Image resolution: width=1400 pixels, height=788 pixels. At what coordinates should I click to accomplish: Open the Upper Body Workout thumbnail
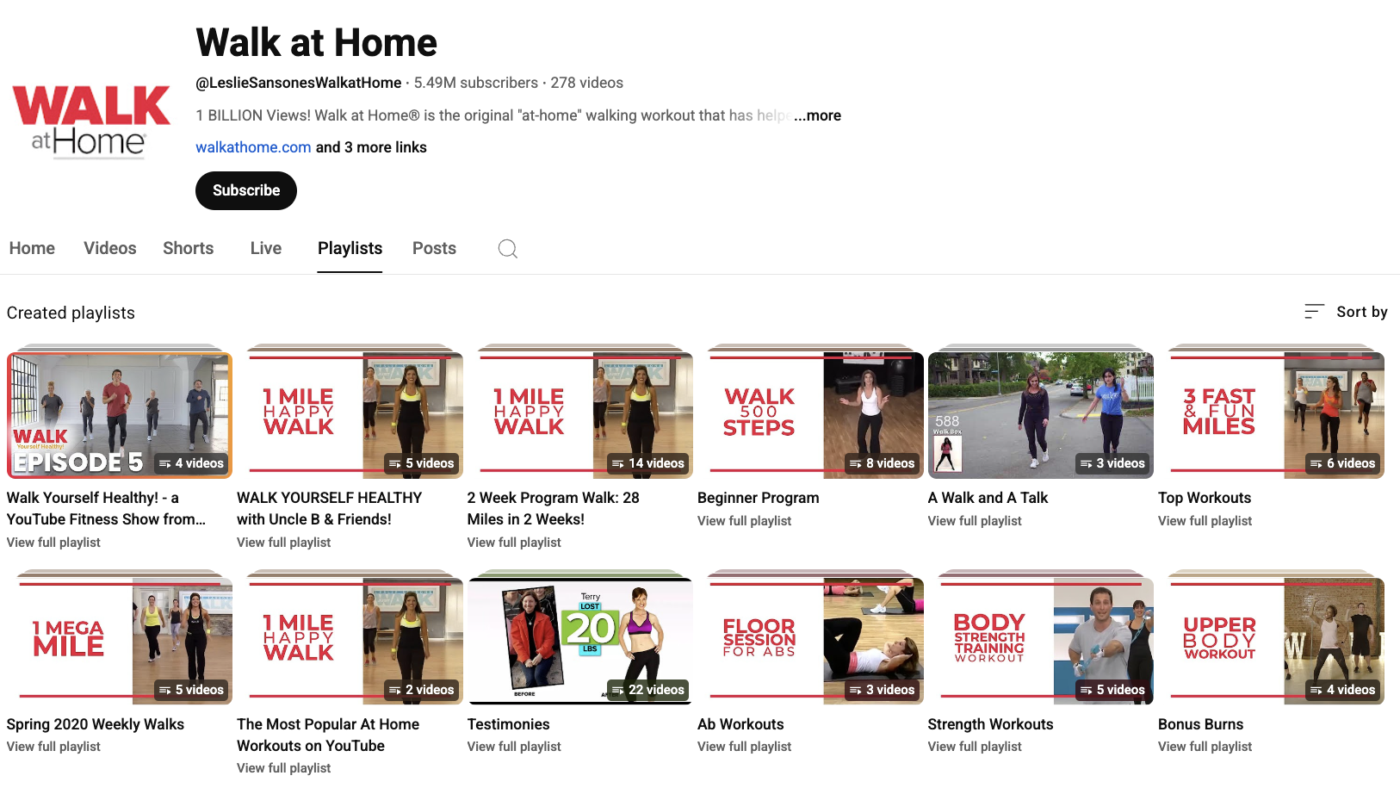coord(1271,641)
